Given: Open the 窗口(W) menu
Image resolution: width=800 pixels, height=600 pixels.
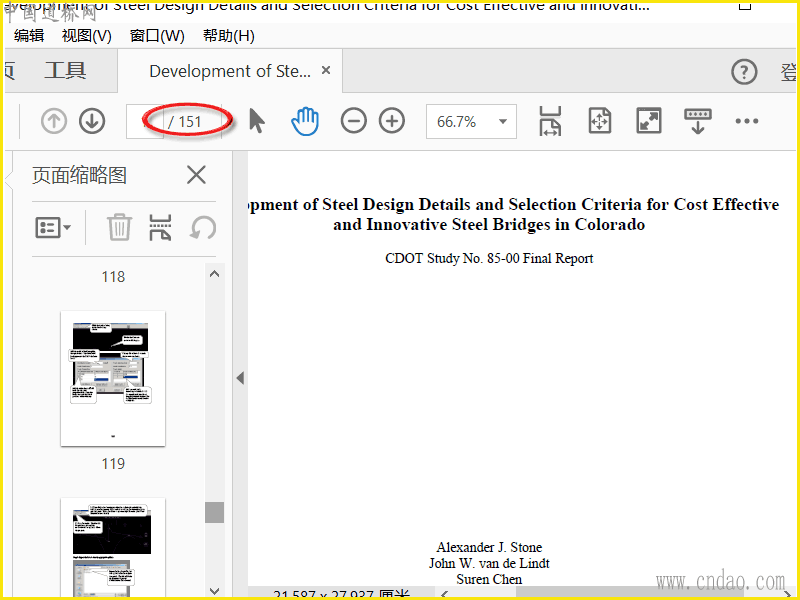Looking at the screenshot, I should coord(157,36).
